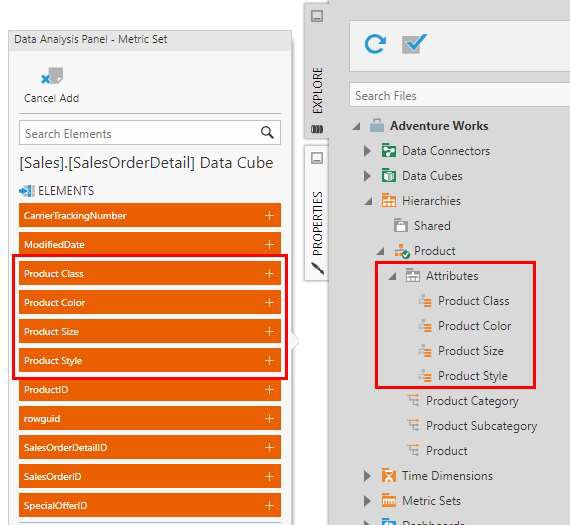This screenshot has height=525, width=570.
Task: Add SalesOrderID with its plus icon
Action: [x=269, y=477]
